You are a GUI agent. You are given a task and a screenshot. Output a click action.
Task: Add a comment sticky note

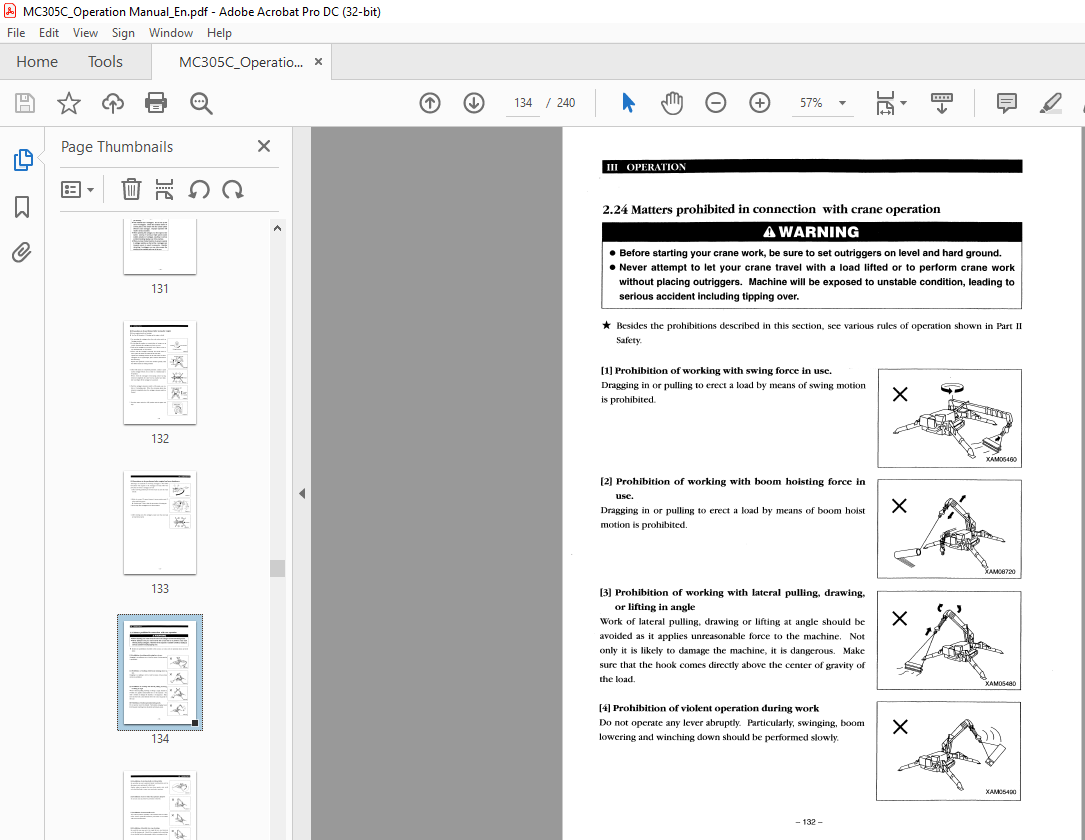pos(1006,103)
